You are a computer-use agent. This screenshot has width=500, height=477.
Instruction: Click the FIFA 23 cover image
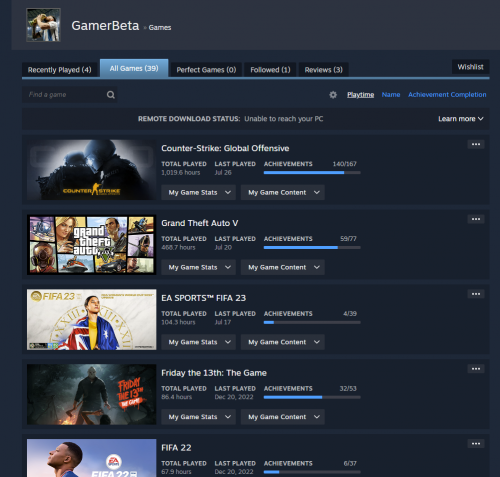[91, 319]
